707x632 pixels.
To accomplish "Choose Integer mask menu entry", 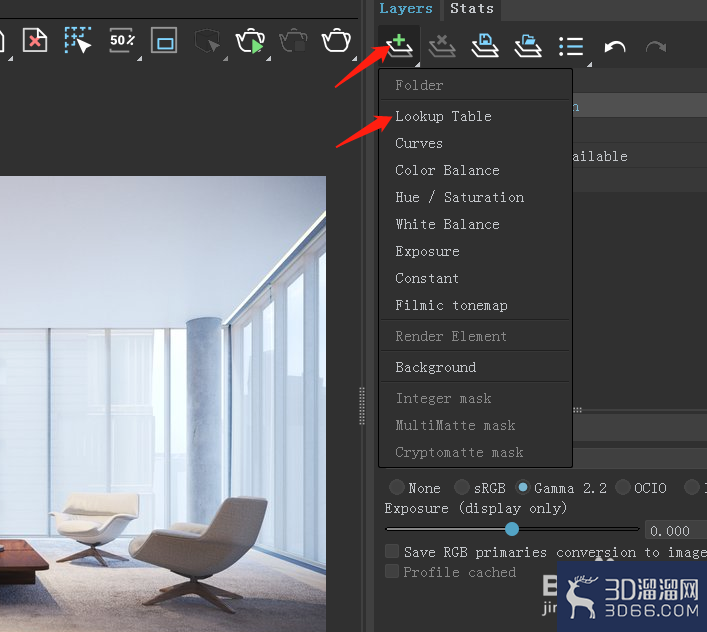I will point(476,398).
